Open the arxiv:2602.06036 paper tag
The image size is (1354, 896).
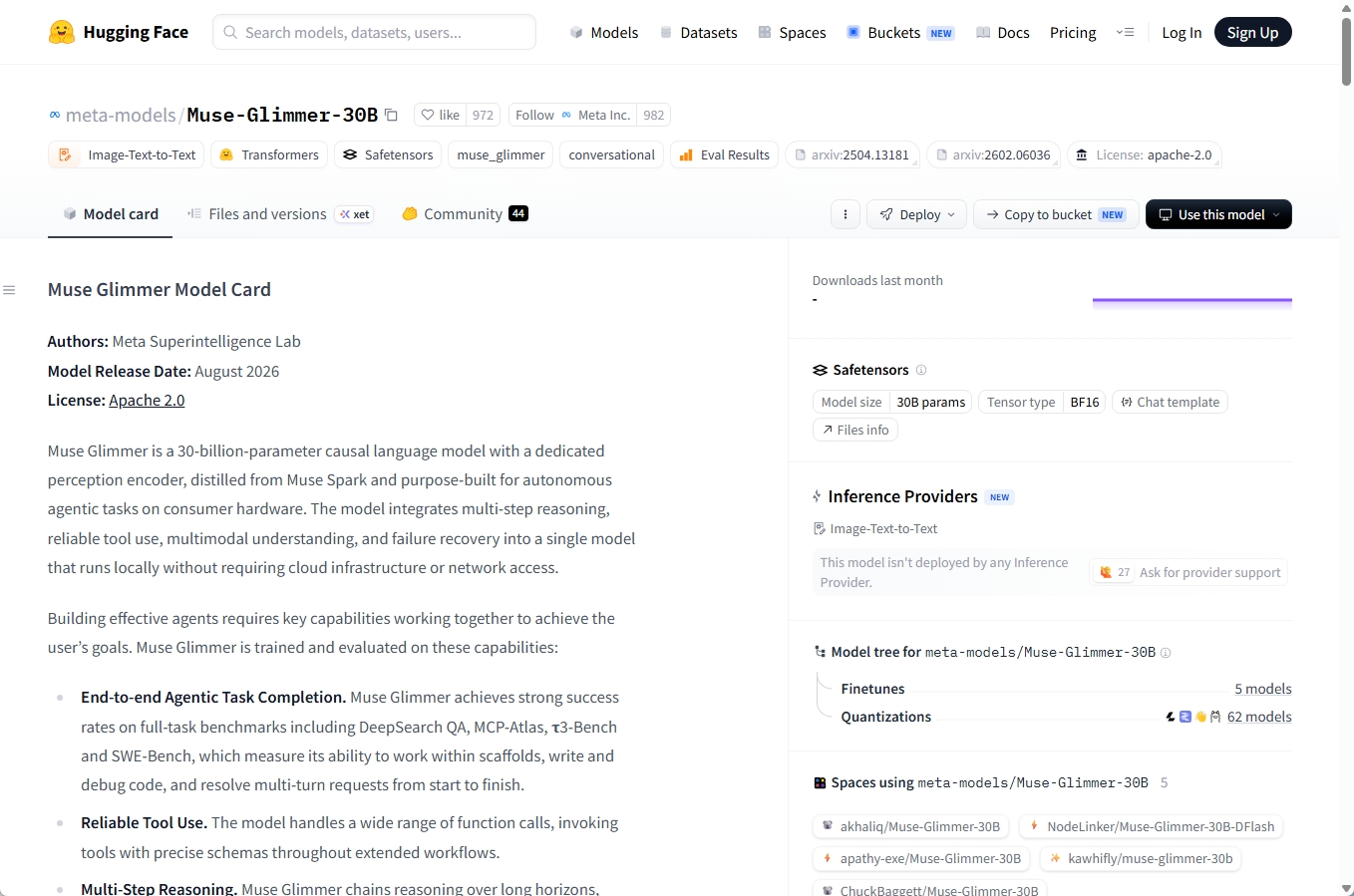(x=992, y=154)
